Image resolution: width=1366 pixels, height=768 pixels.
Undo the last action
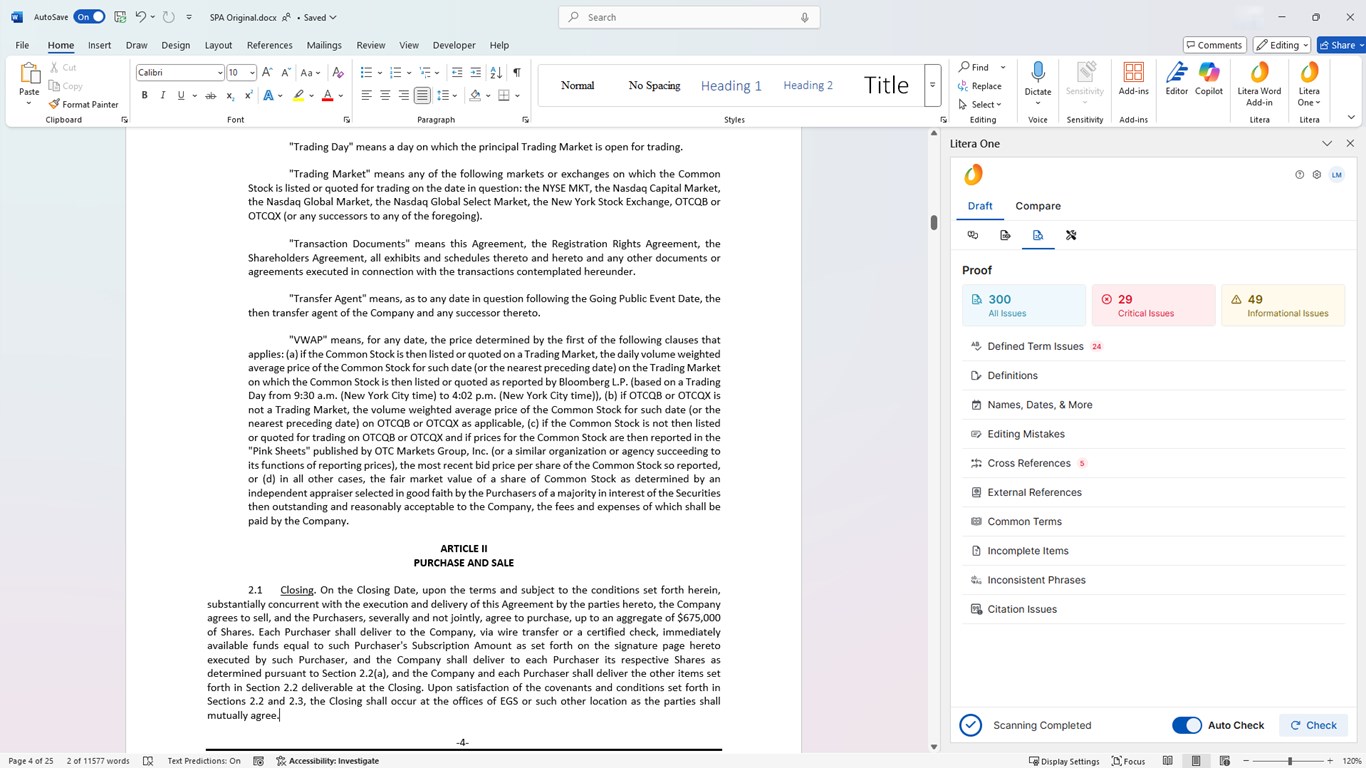coord(140,17)
